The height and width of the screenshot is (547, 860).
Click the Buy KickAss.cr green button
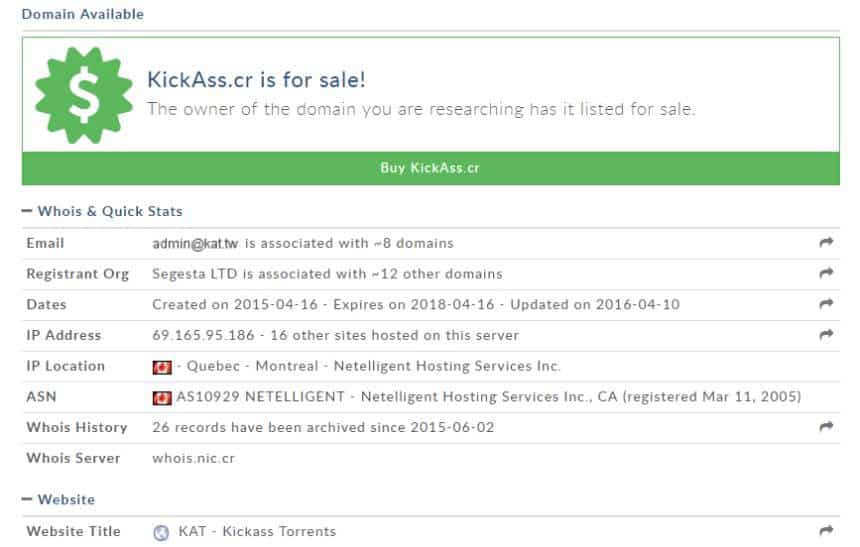431,168
